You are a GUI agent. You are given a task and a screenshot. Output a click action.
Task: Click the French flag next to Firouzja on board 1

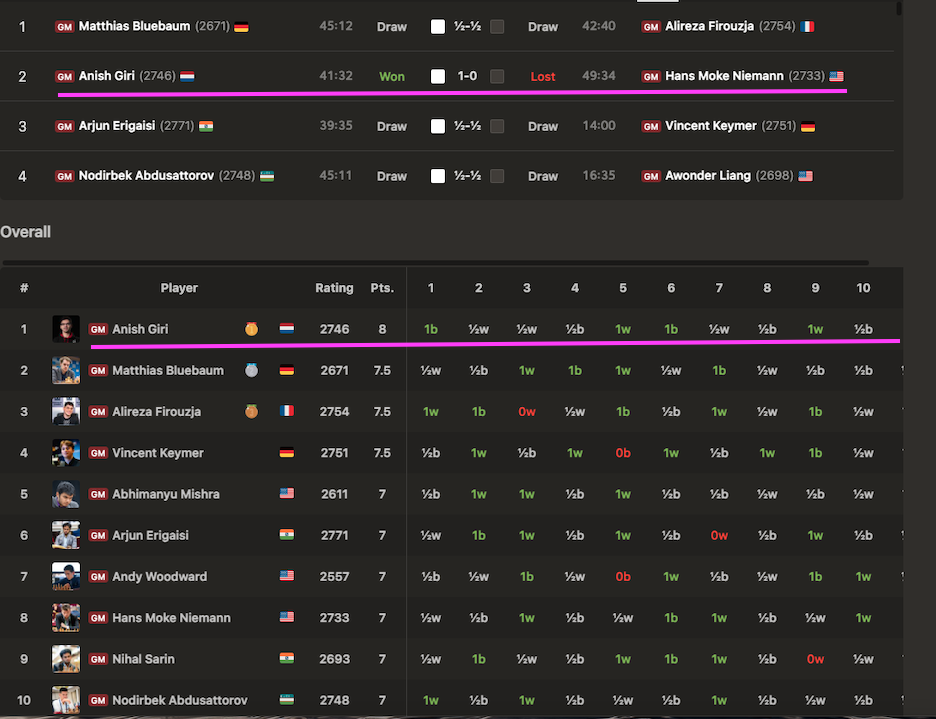tap(807, 27)
